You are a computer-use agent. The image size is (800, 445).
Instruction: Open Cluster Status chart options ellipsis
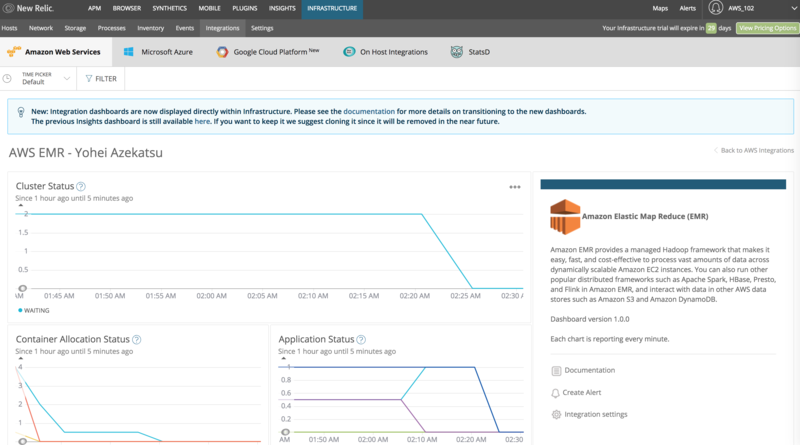[515, 187]
